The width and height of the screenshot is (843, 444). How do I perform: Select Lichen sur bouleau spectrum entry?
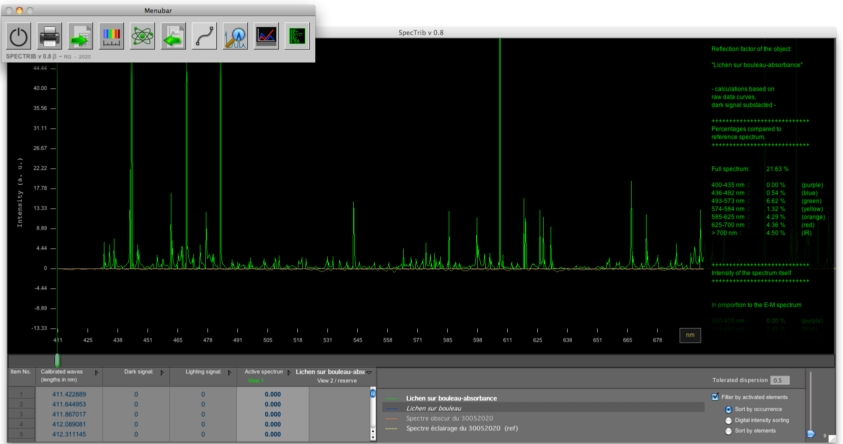[x=432, y=408]
